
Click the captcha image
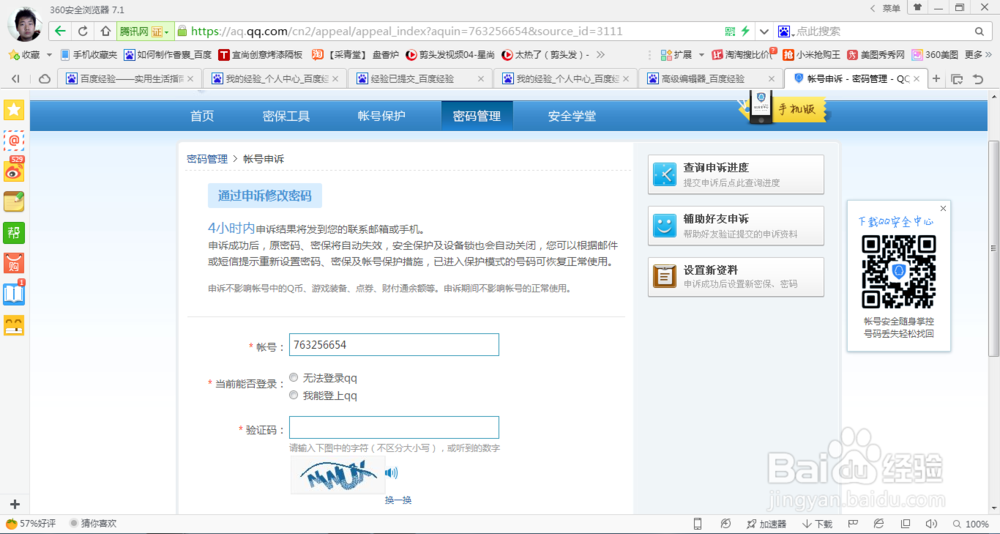point(336,475)
